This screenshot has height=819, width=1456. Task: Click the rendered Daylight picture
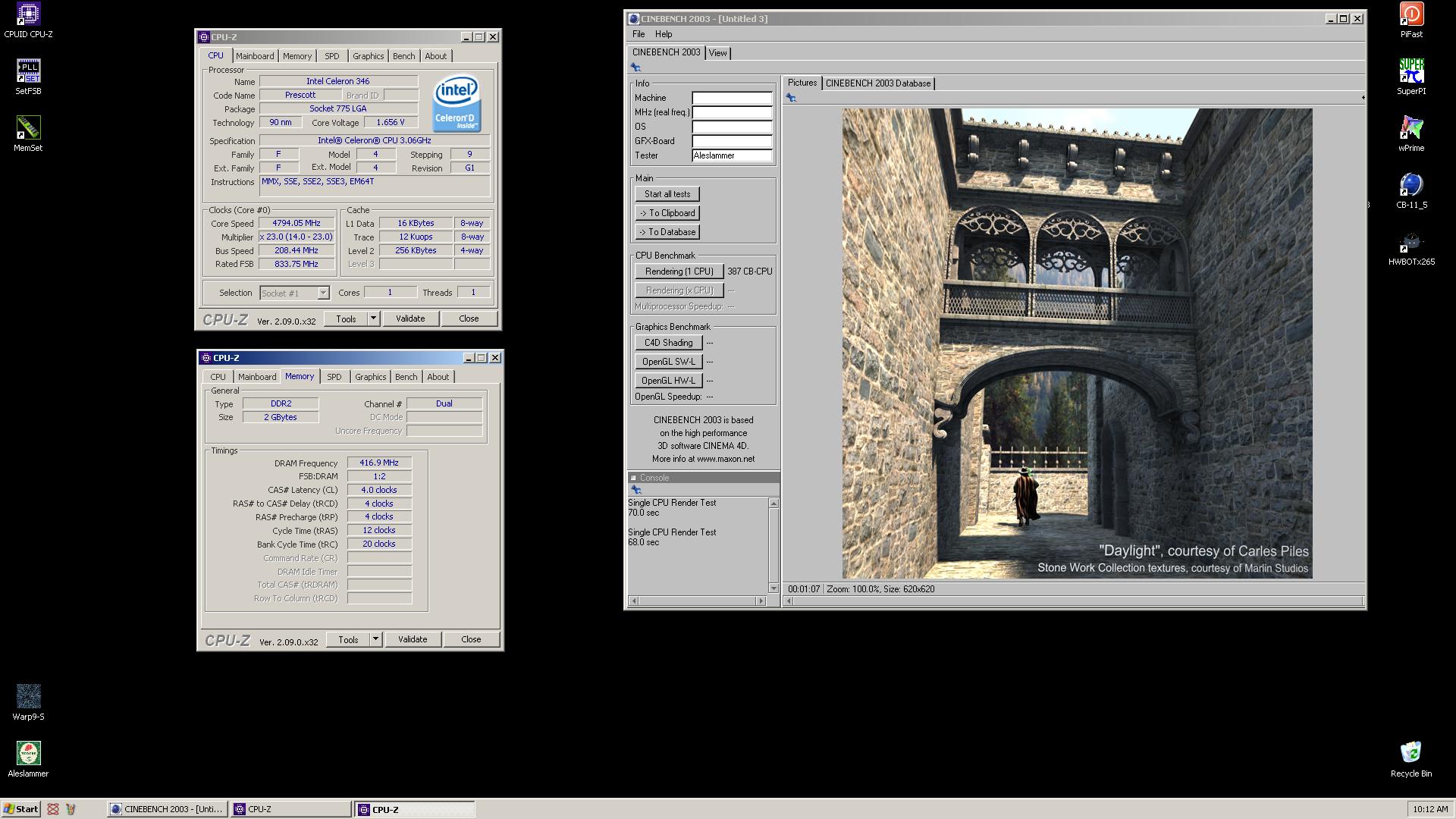click(1077, 344)
